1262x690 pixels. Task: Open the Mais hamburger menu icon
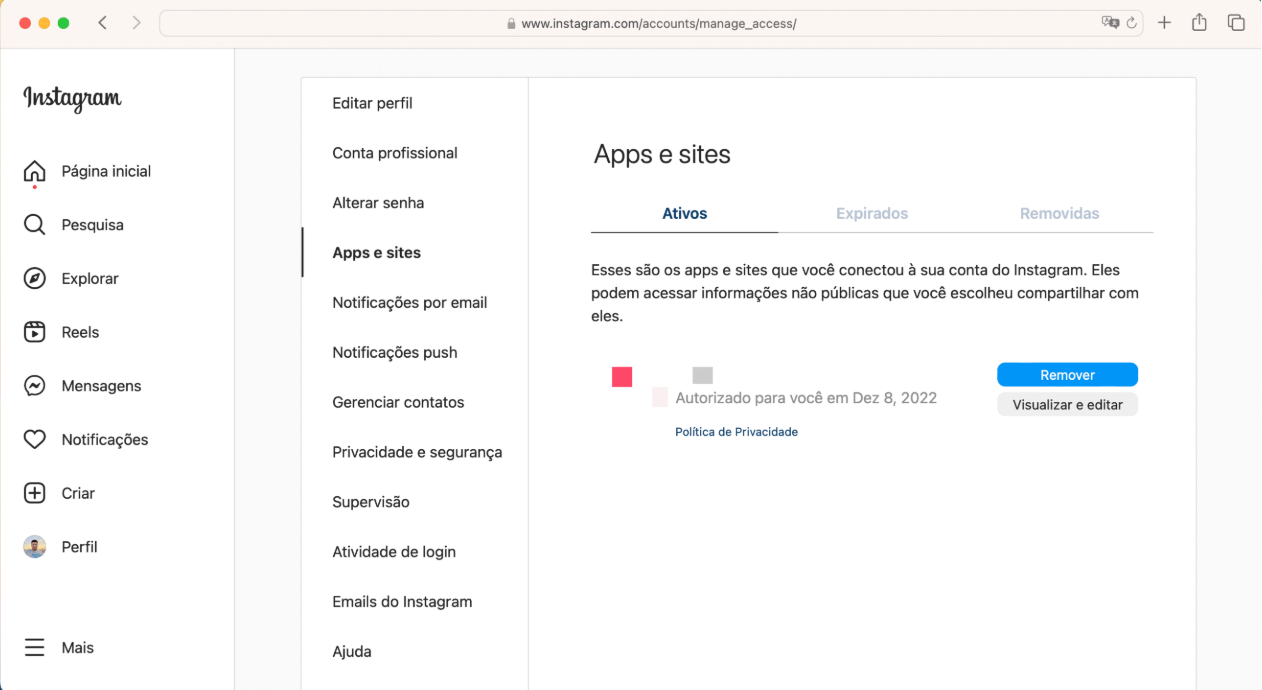coord(34,648)
